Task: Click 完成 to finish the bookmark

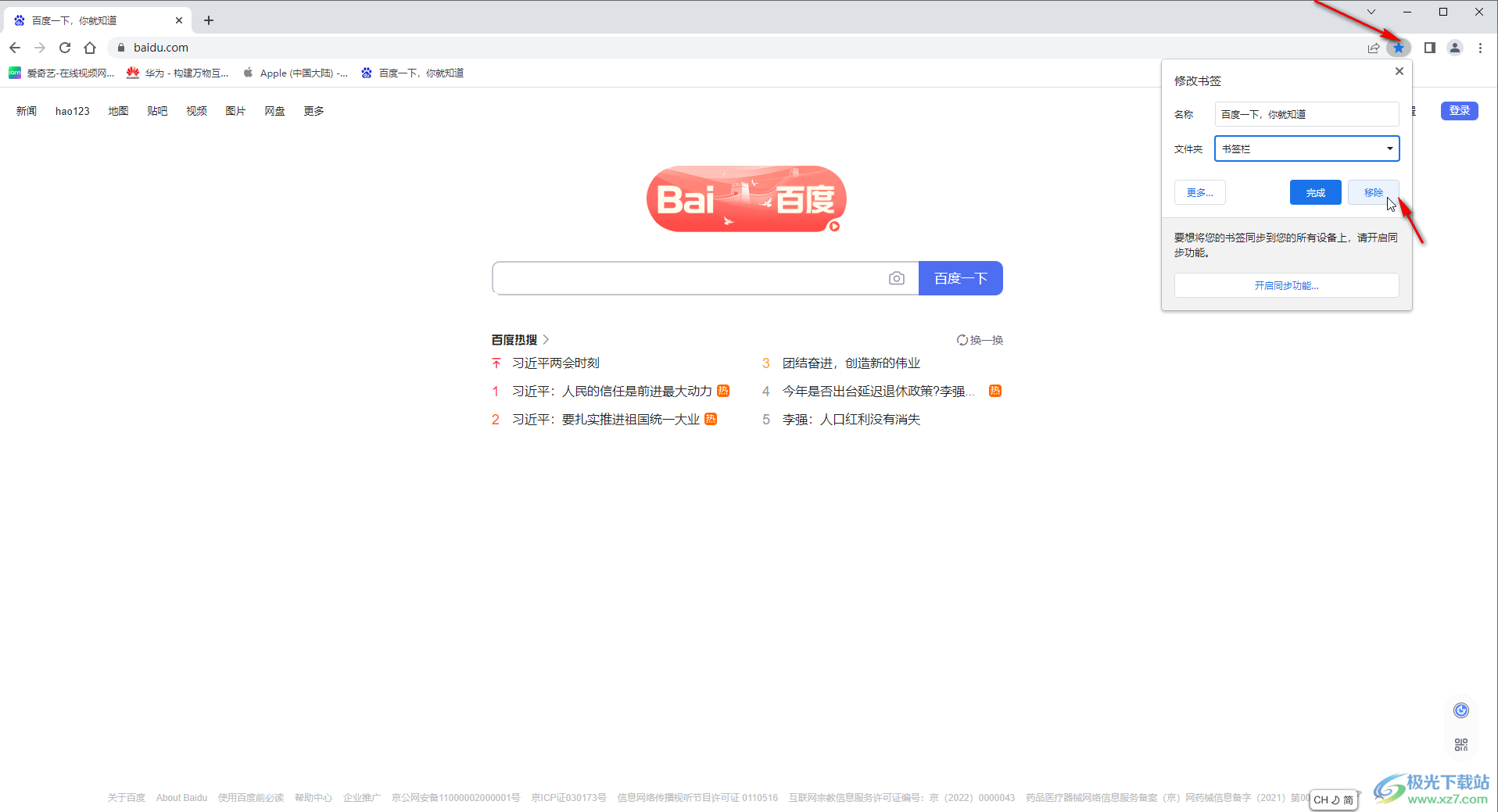Action: 1316,192
